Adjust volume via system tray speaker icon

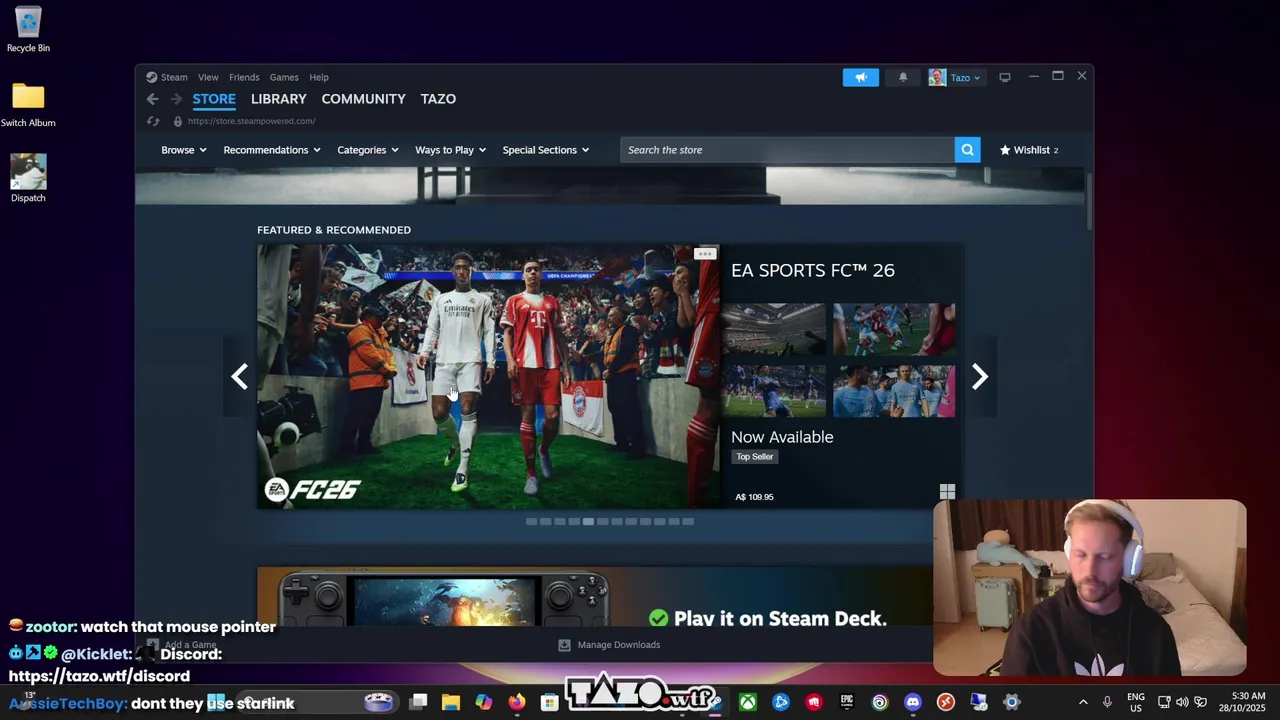tap(1182, 702)
